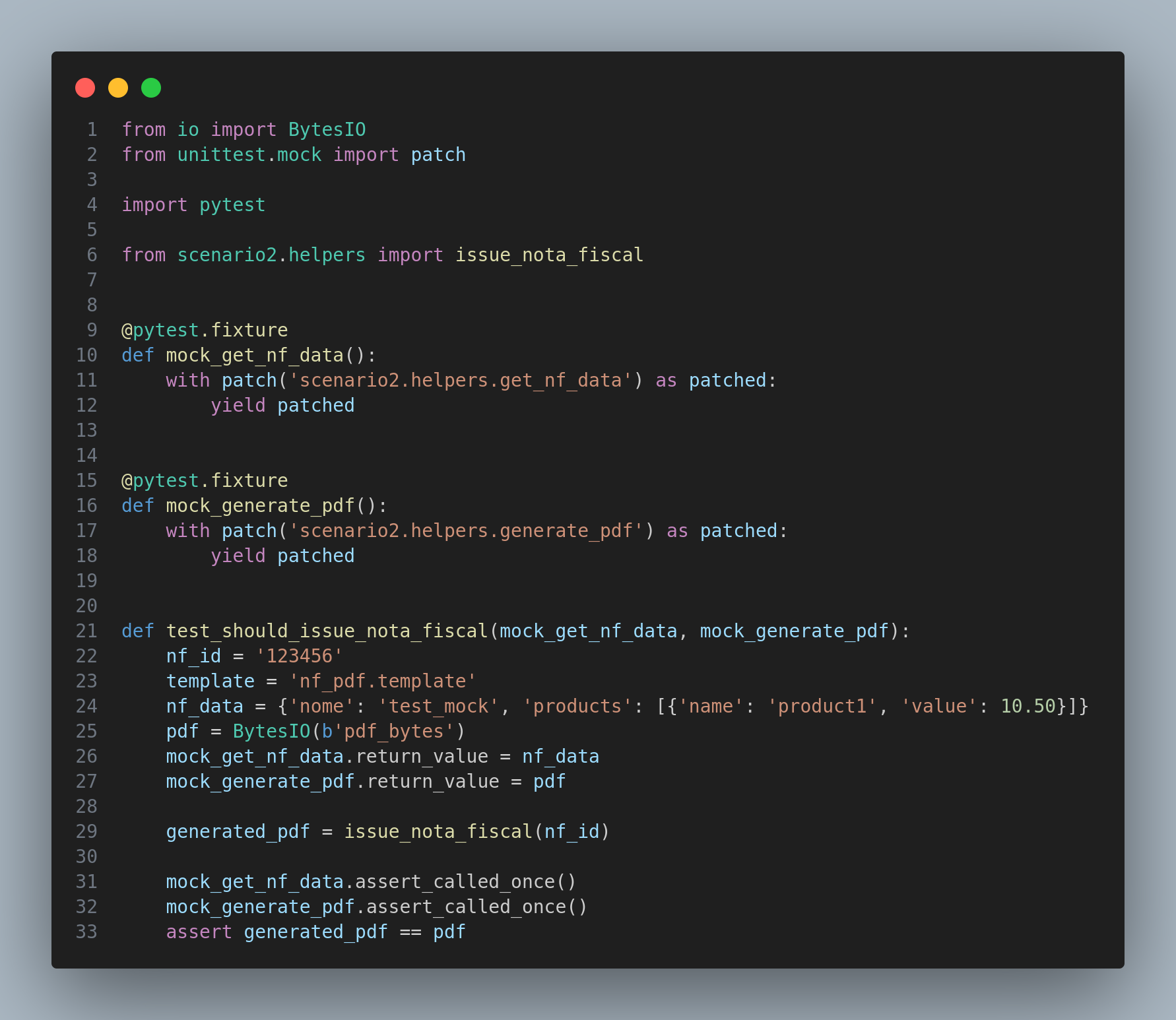This screenshot has height=1020, width=1176.
Task: Click 'product1' string on line 24
Action: [x=822, y=706]
